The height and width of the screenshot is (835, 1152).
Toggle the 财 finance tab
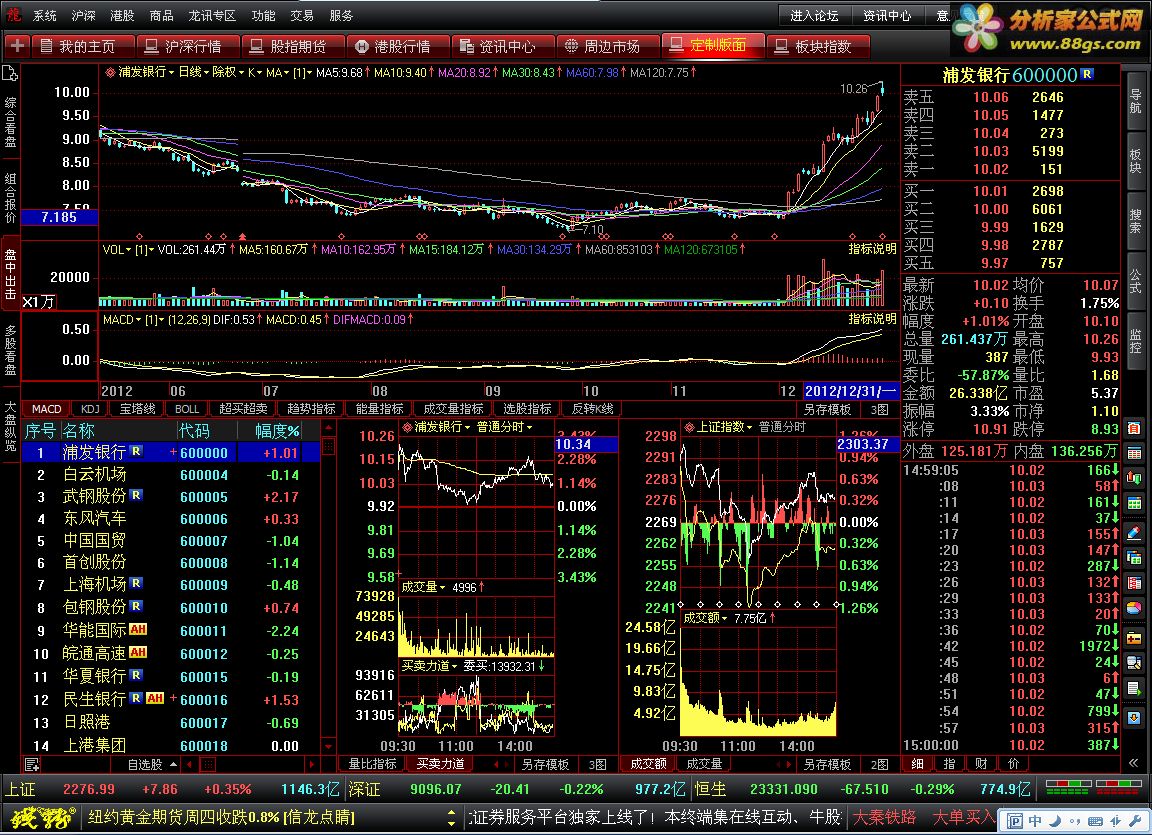click(981, 764)
